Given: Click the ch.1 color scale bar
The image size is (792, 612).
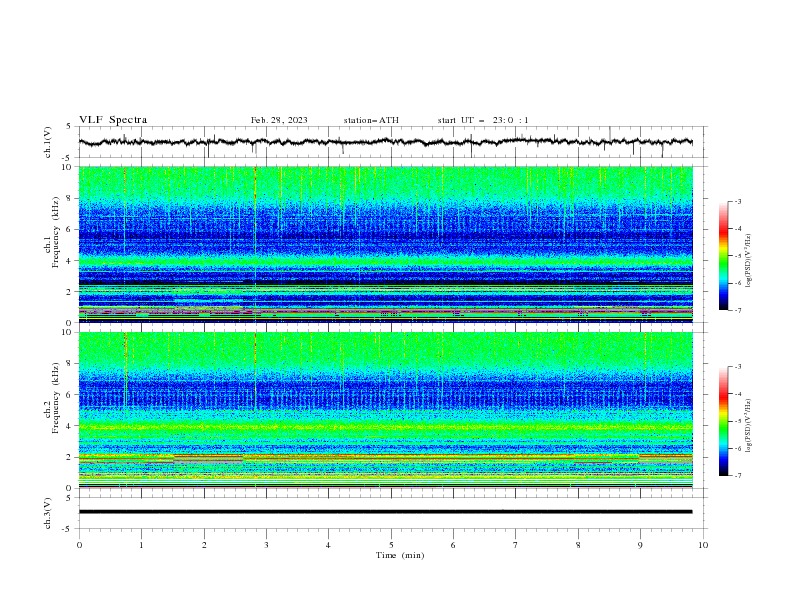Looking at the screenshot, I should [723, 256].
